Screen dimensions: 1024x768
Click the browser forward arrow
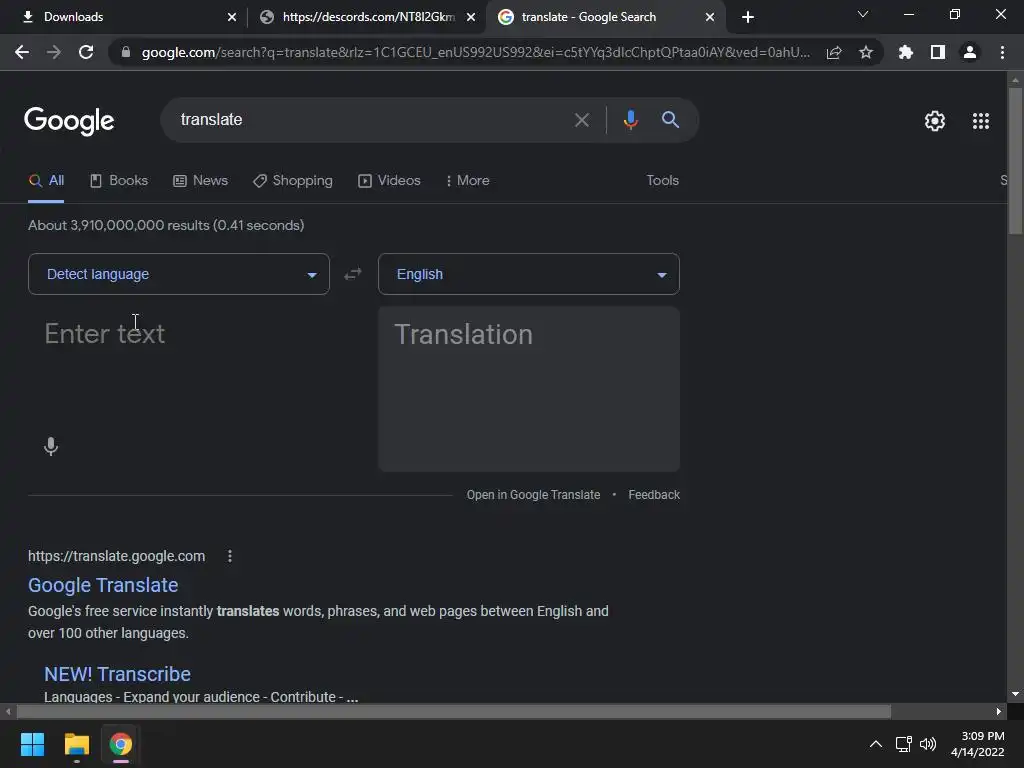pos(54,52)
